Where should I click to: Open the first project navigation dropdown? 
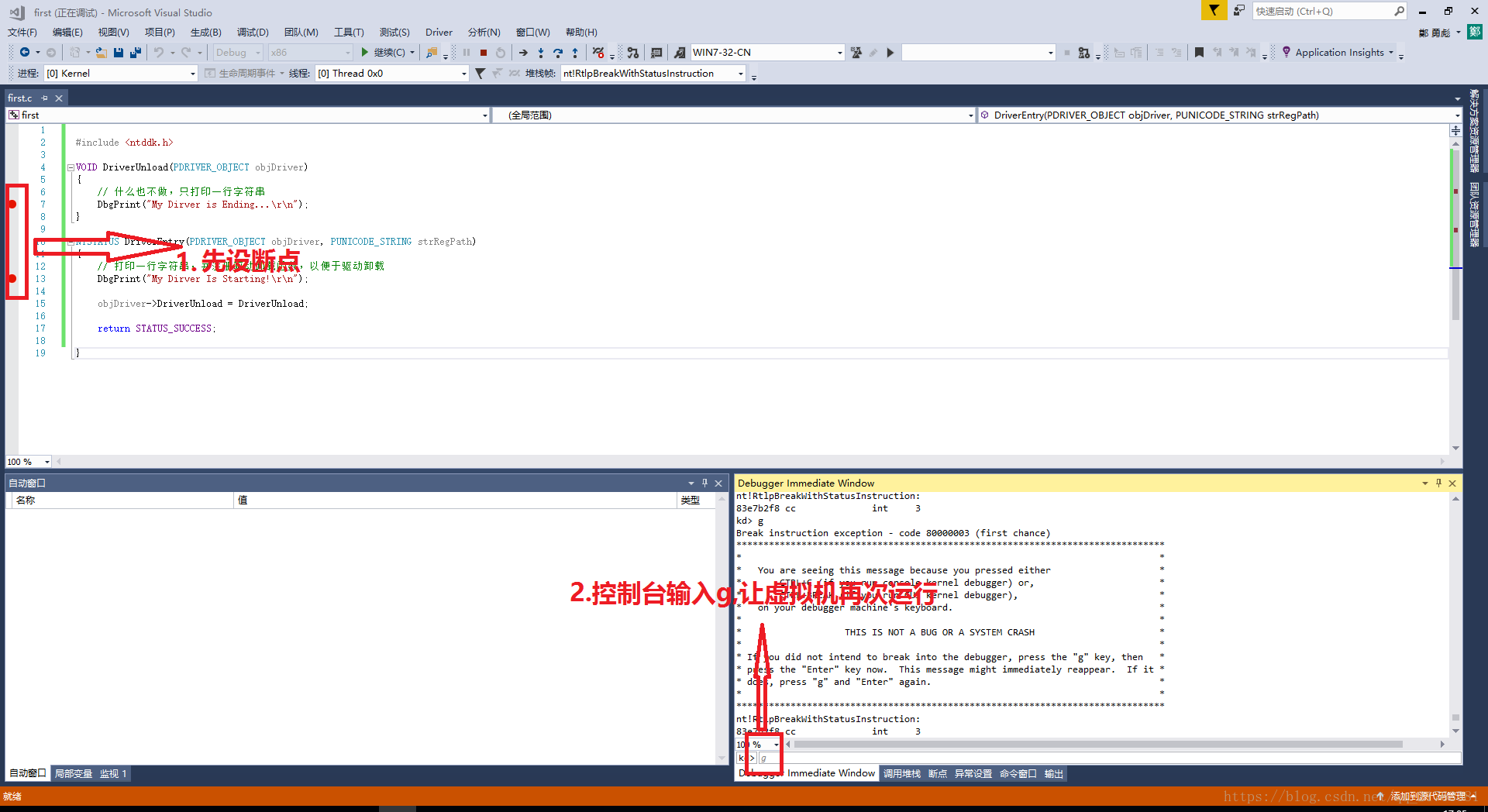(485, 115)
